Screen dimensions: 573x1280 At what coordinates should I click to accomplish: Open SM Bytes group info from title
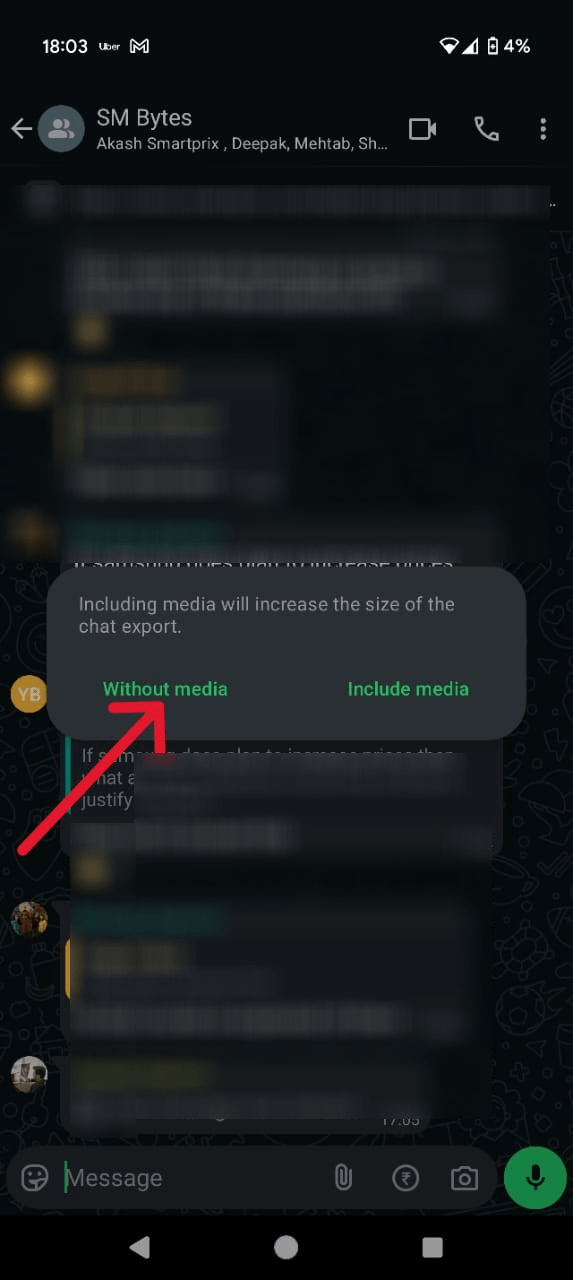[144, 118]
